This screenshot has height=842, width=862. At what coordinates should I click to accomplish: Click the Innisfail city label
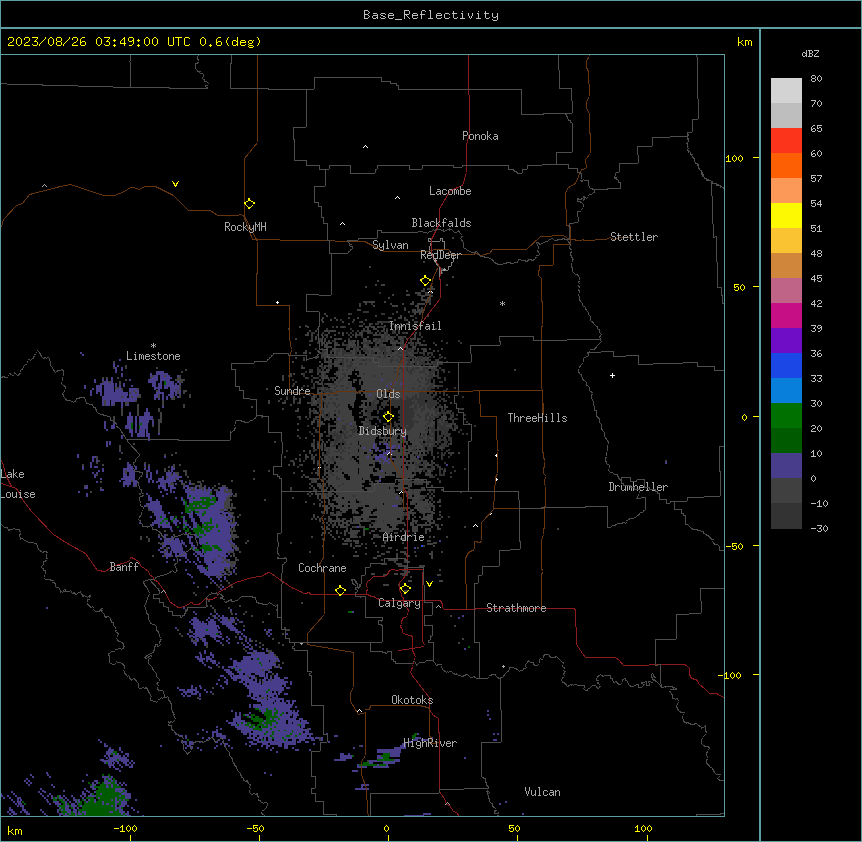click(x=415, y=326)
